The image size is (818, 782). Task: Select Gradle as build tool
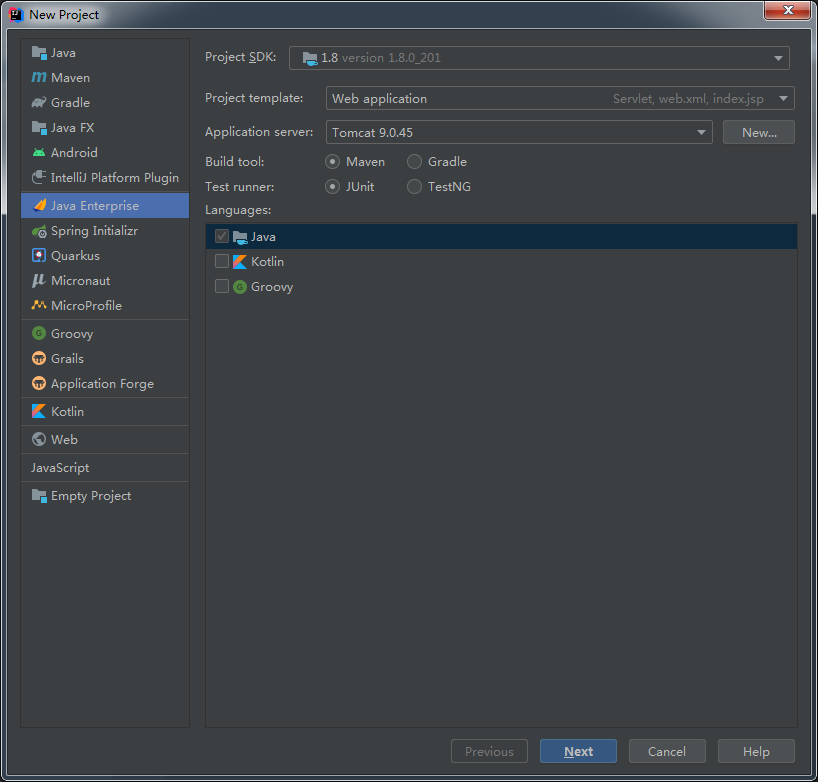pos(414,162)
